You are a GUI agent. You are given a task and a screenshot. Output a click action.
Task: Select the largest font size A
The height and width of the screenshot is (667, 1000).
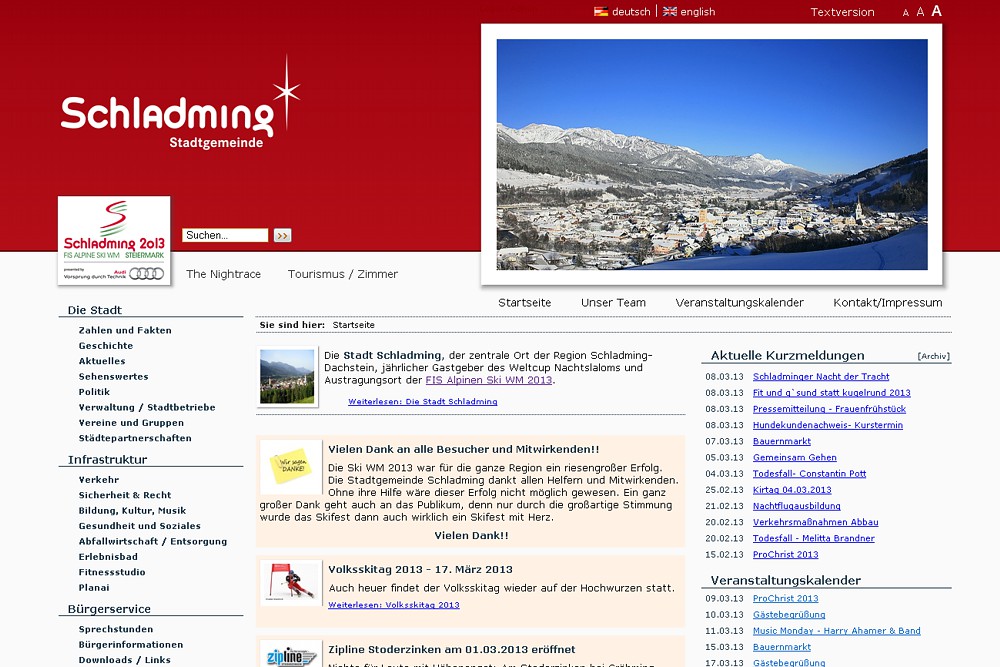point(936,11)
